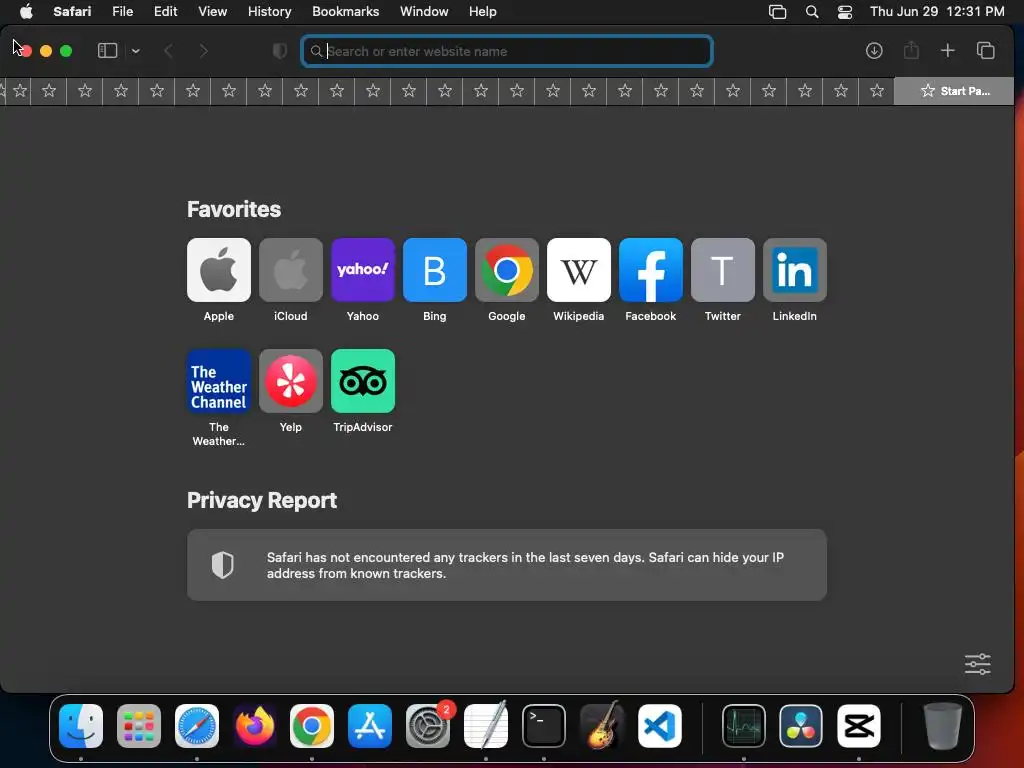The width and height of the screenshot is (1024, 768).
Task: Show the tab overview
Action: pos(985,50)
